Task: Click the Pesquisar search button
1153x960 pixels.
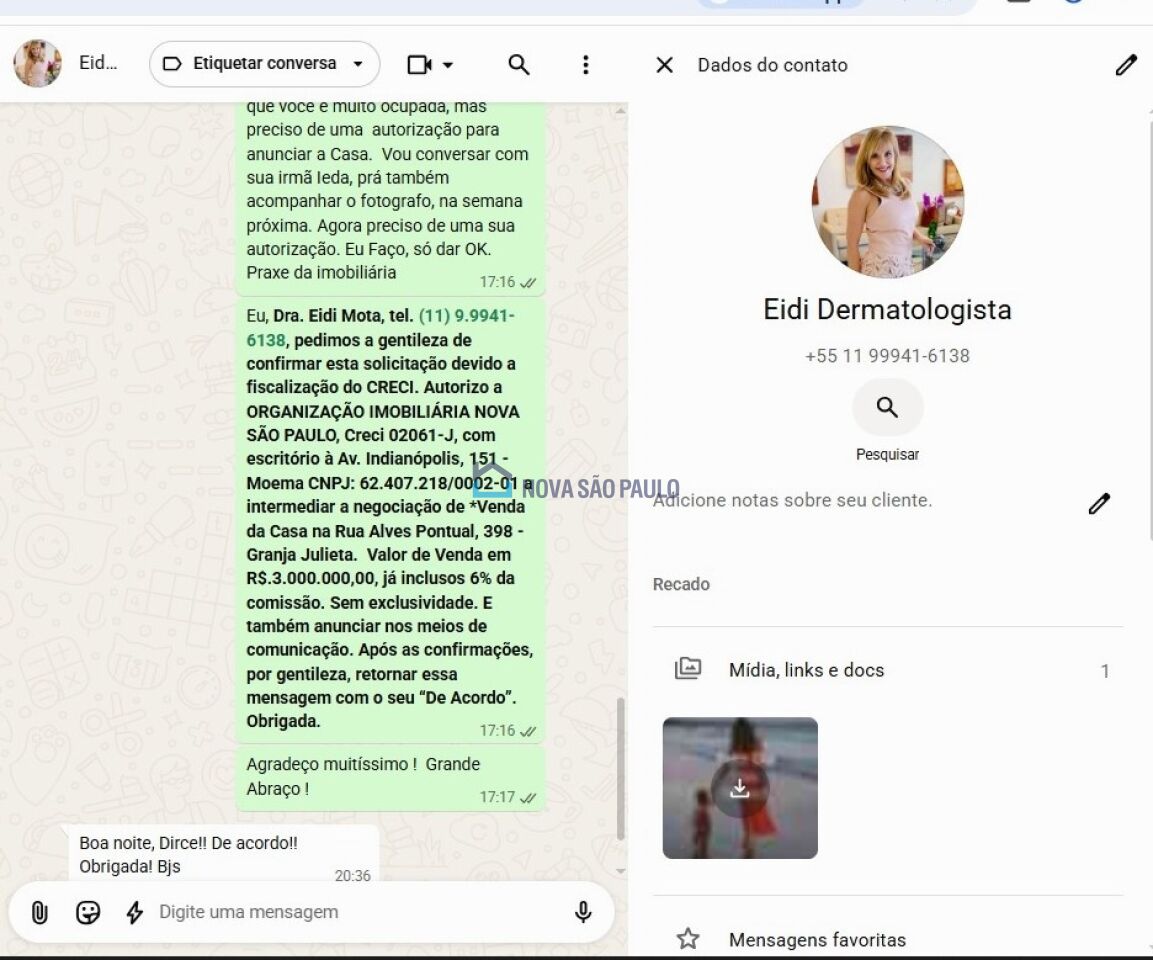Action: 888,407
